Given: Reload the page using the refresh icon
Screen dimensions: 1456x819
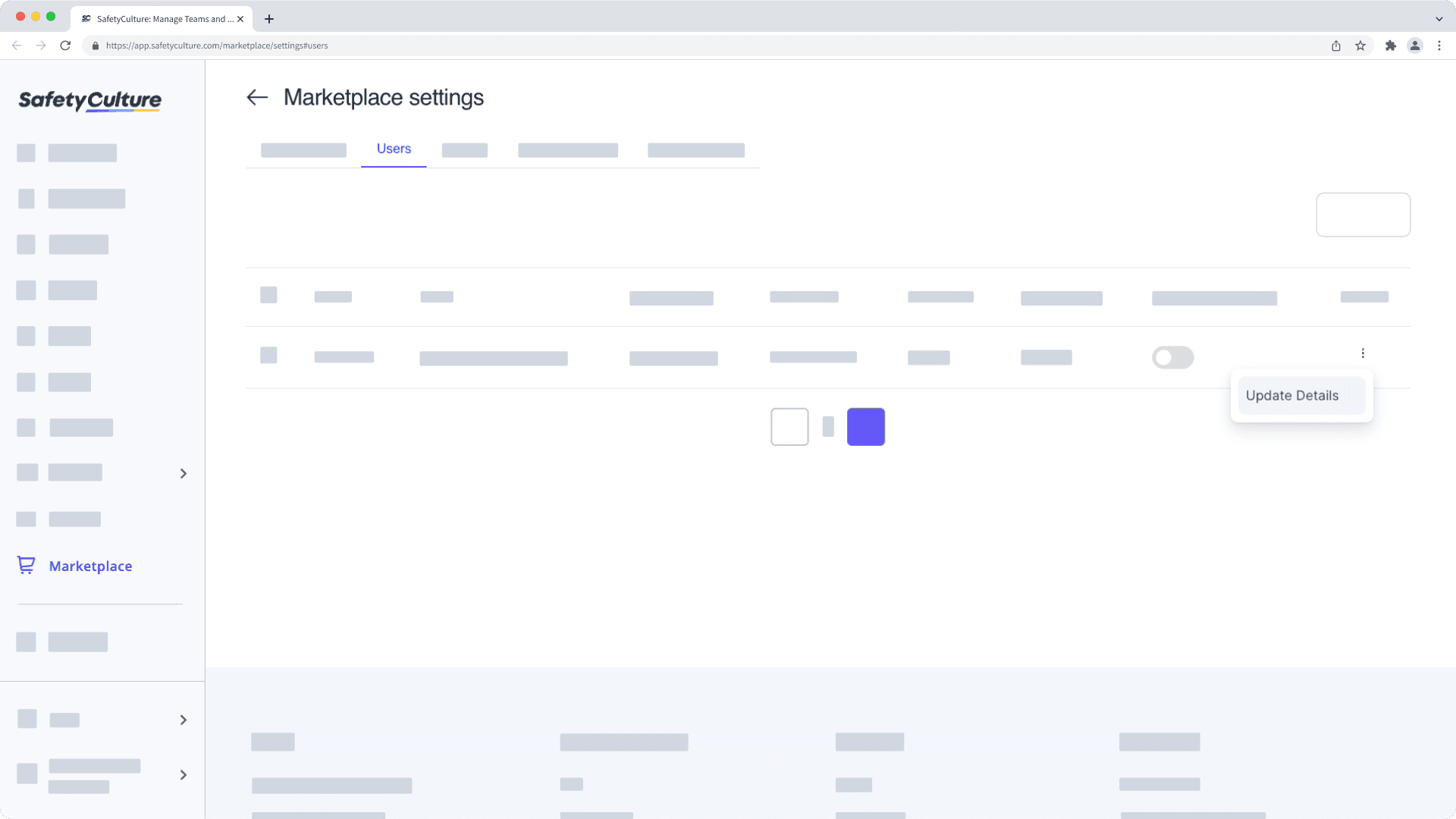Looking at the screenshot, I should 65,45.
